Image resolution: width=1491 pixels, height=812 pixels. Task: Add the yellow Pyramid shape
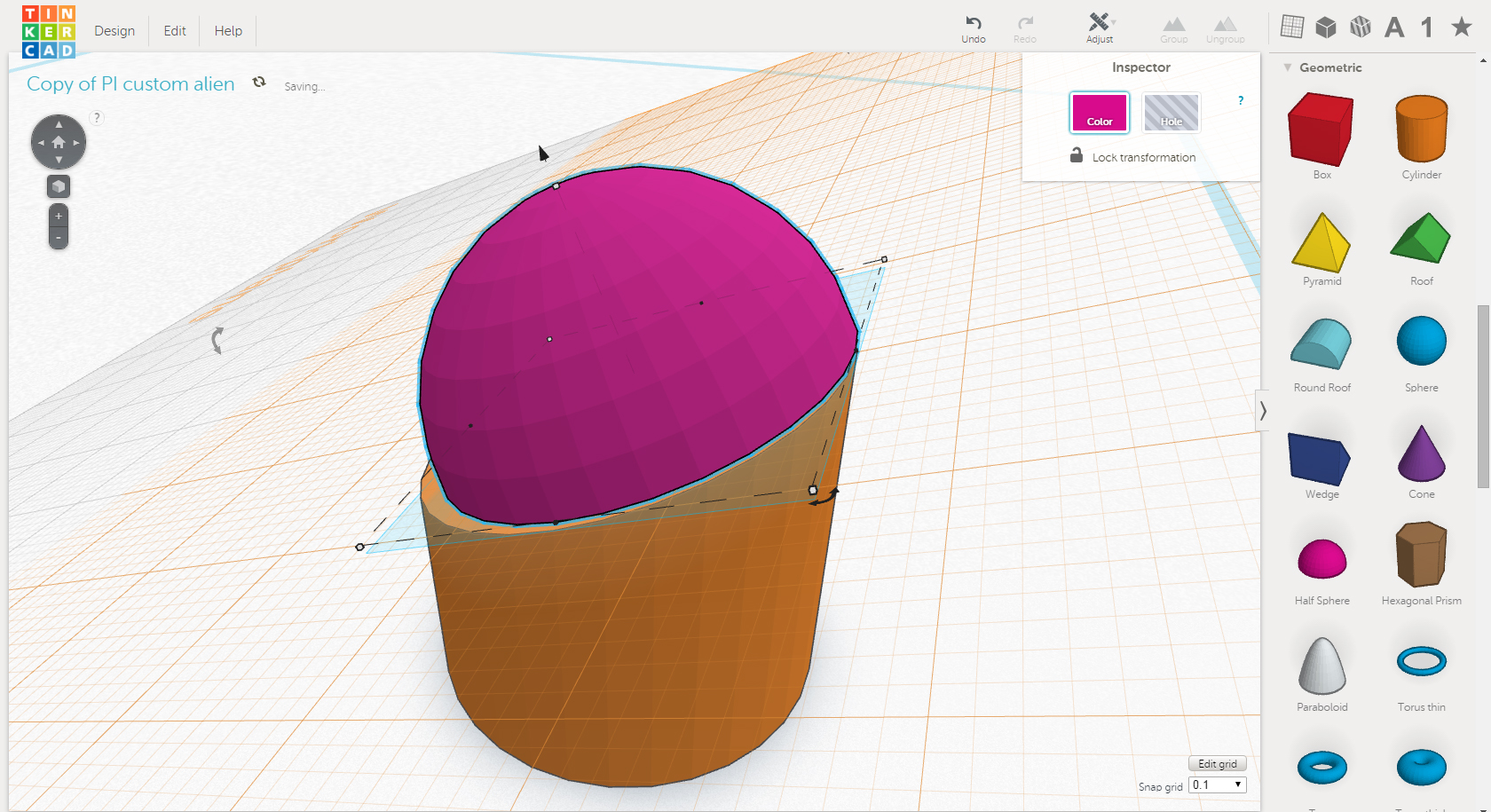1321,242
